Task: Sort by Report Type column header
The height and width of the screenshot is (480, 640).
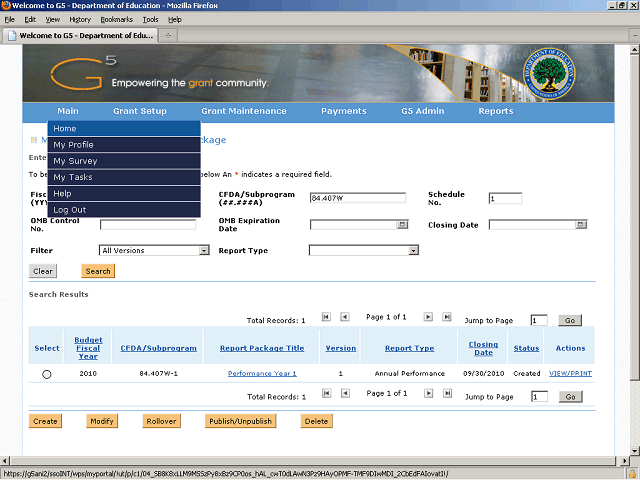Action: [x=409, y=348]
